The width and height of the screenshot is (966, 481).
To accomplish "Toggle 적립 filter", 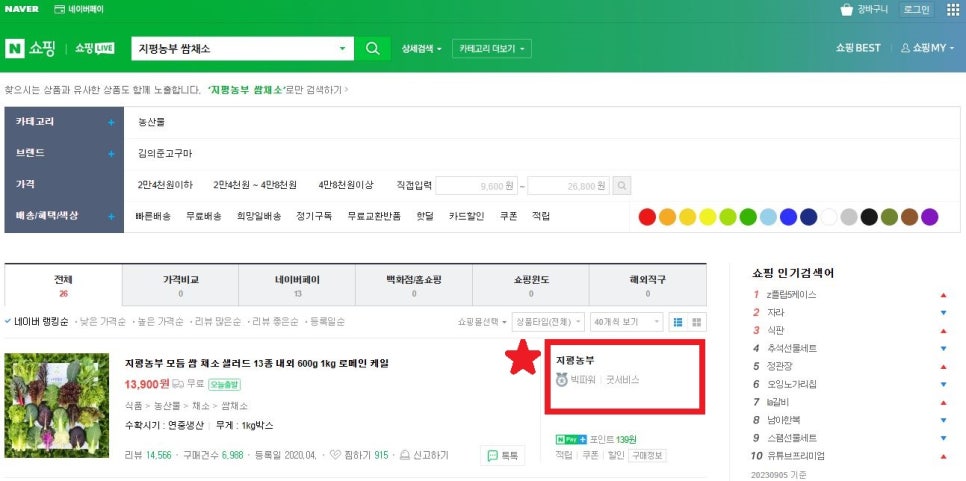I will point(541,216).
